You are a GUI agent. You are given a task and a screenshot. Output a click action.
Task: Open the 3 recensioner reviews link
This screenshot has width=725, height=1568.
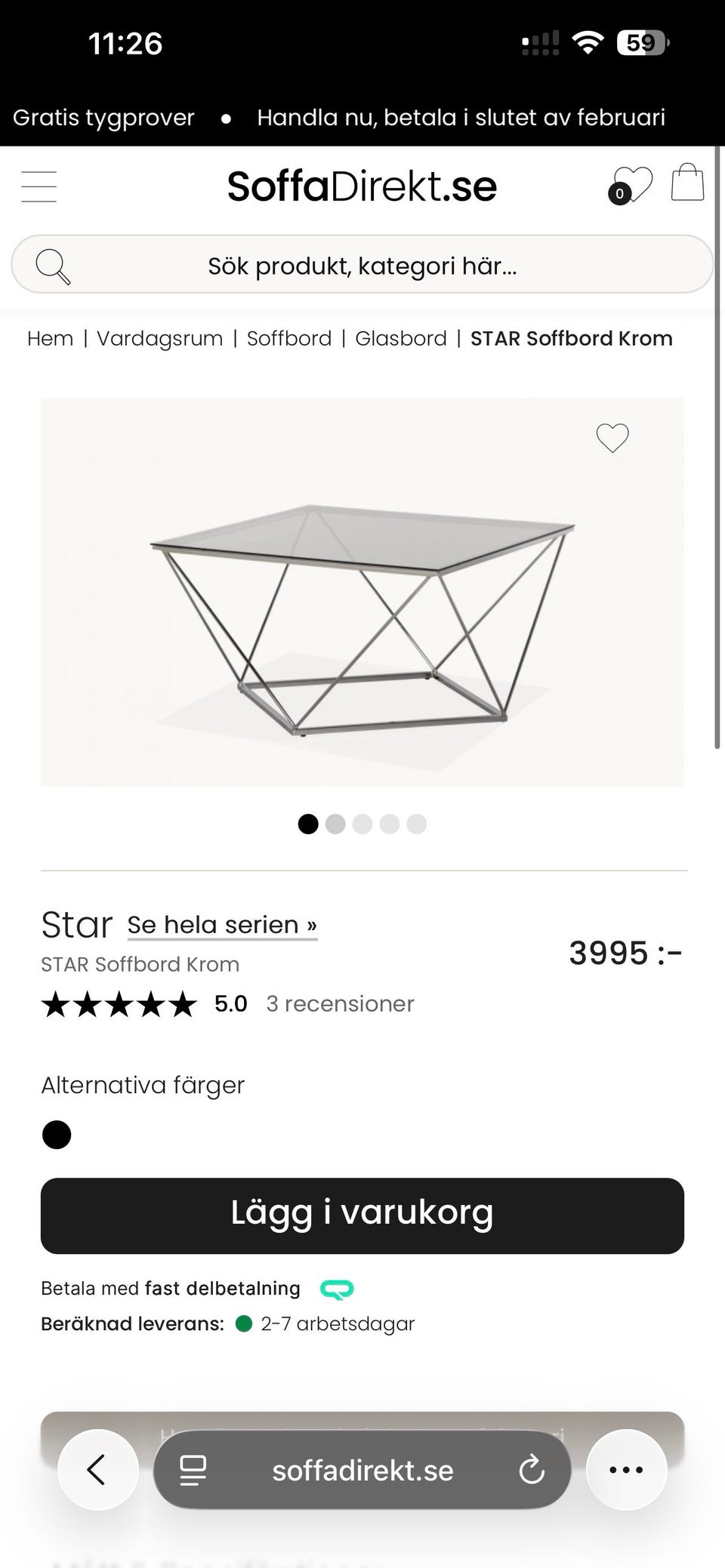(x=340, y=1004)
